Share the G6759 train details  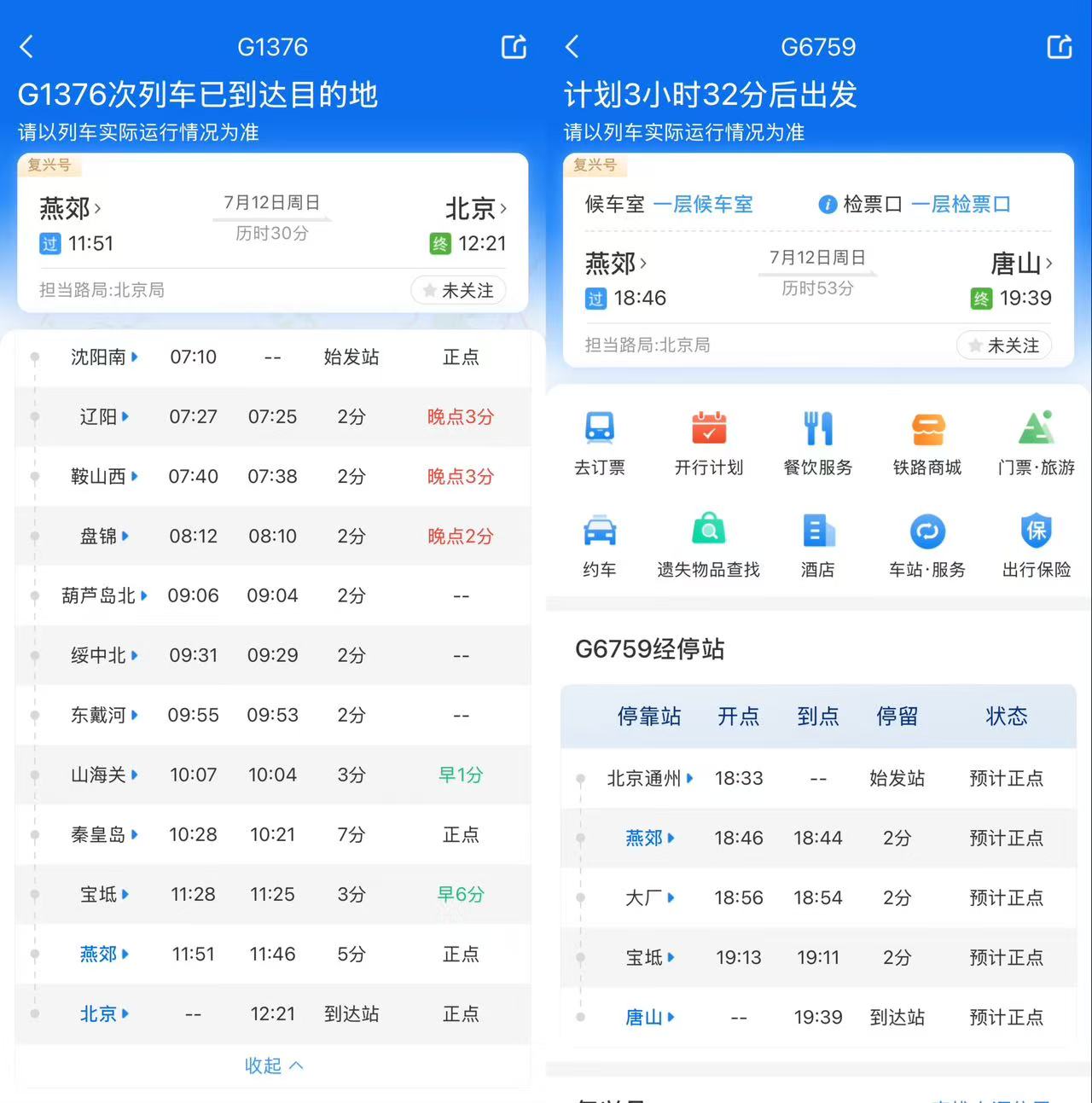coord(1060,47)
